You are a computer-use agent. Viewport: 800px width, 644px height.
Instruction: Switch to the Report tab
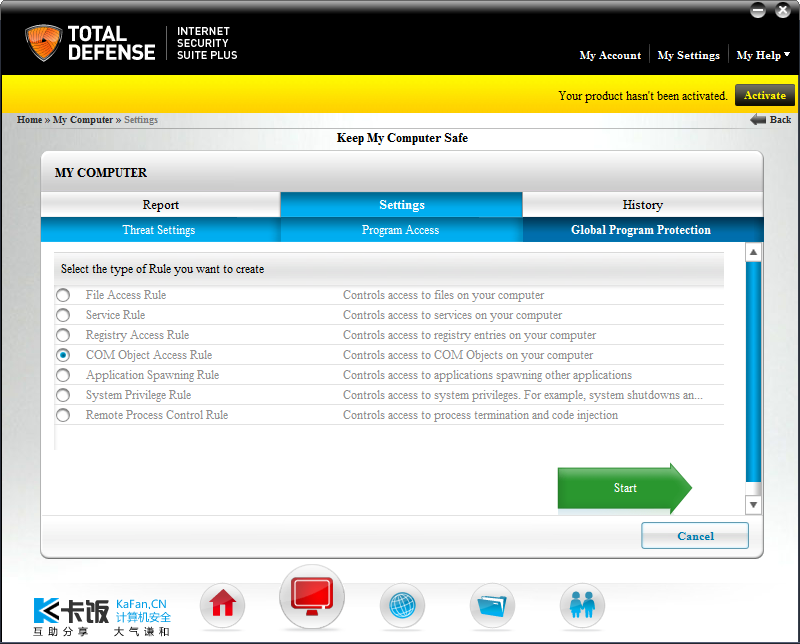point(161,205)
